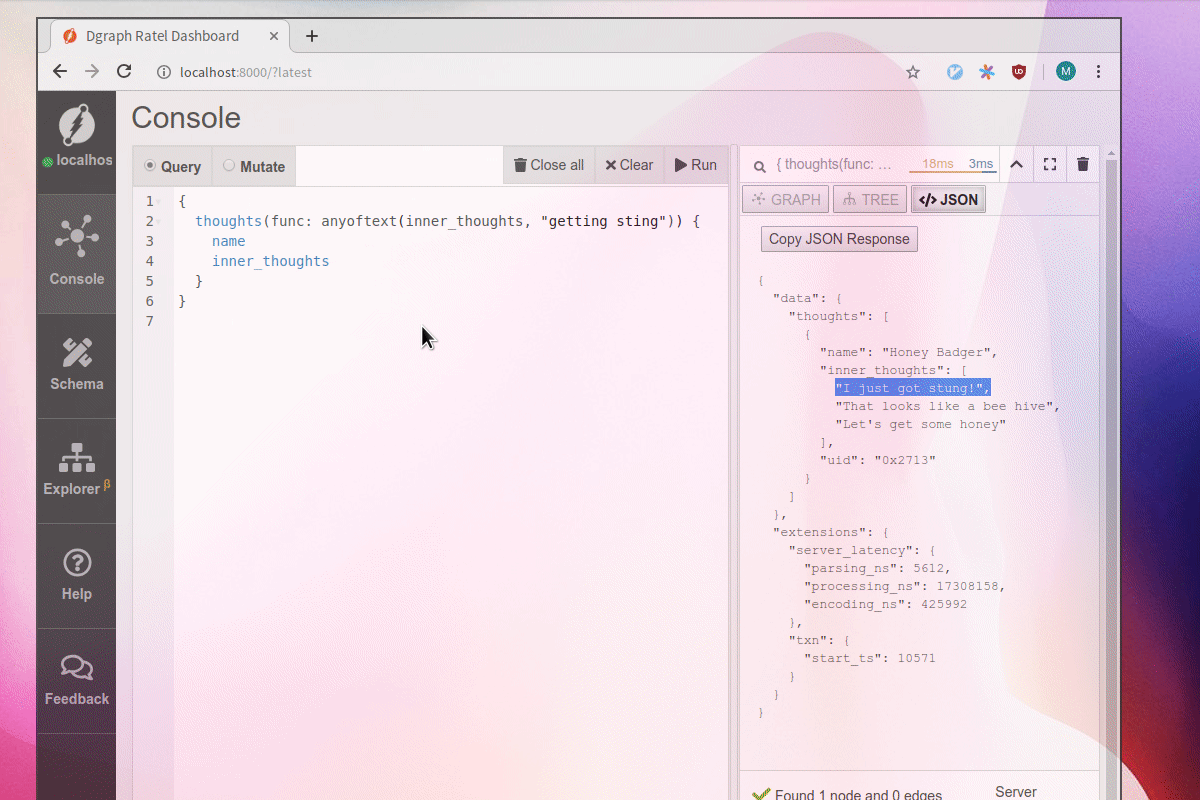The height and width of the screenshot is (800, 1200).
Task: Fold code at line 1 arrow
Action: coord(158,201)
